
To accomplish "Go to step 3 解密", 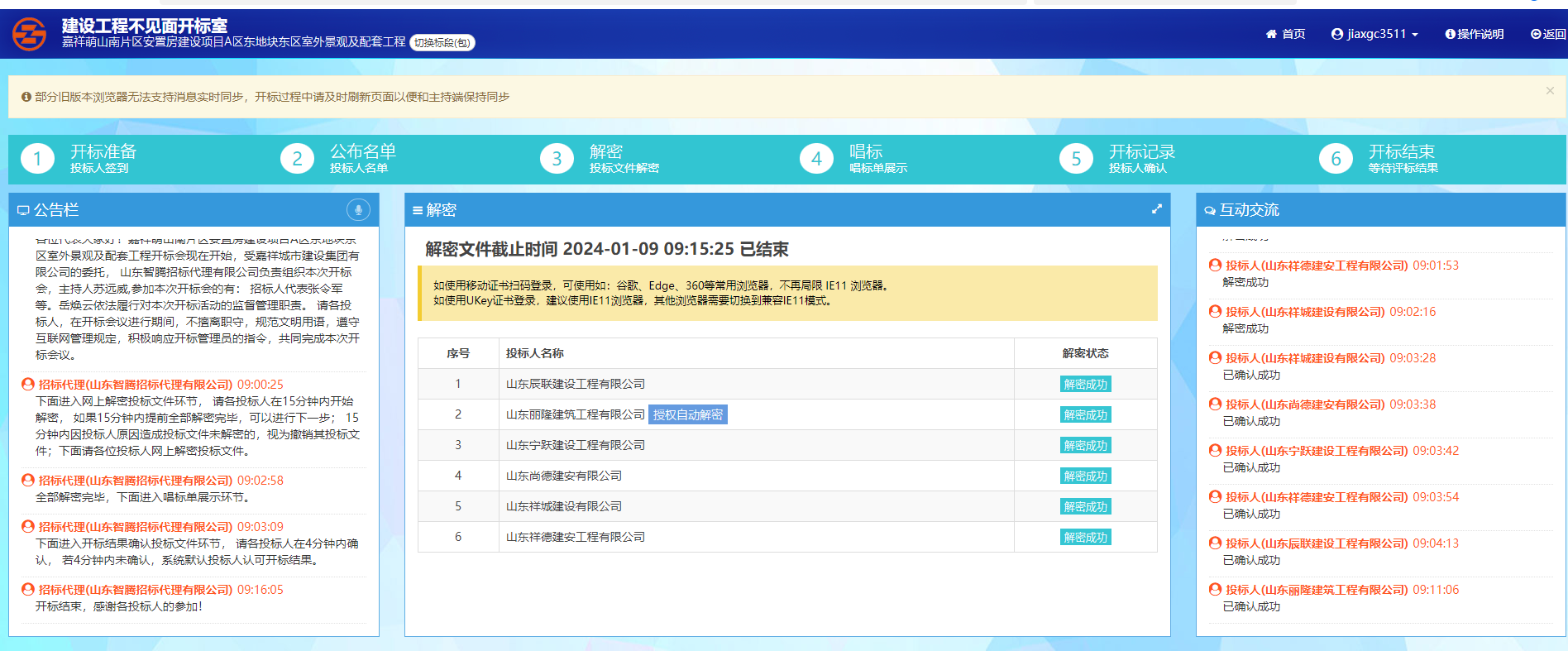I will click(600, 159).
